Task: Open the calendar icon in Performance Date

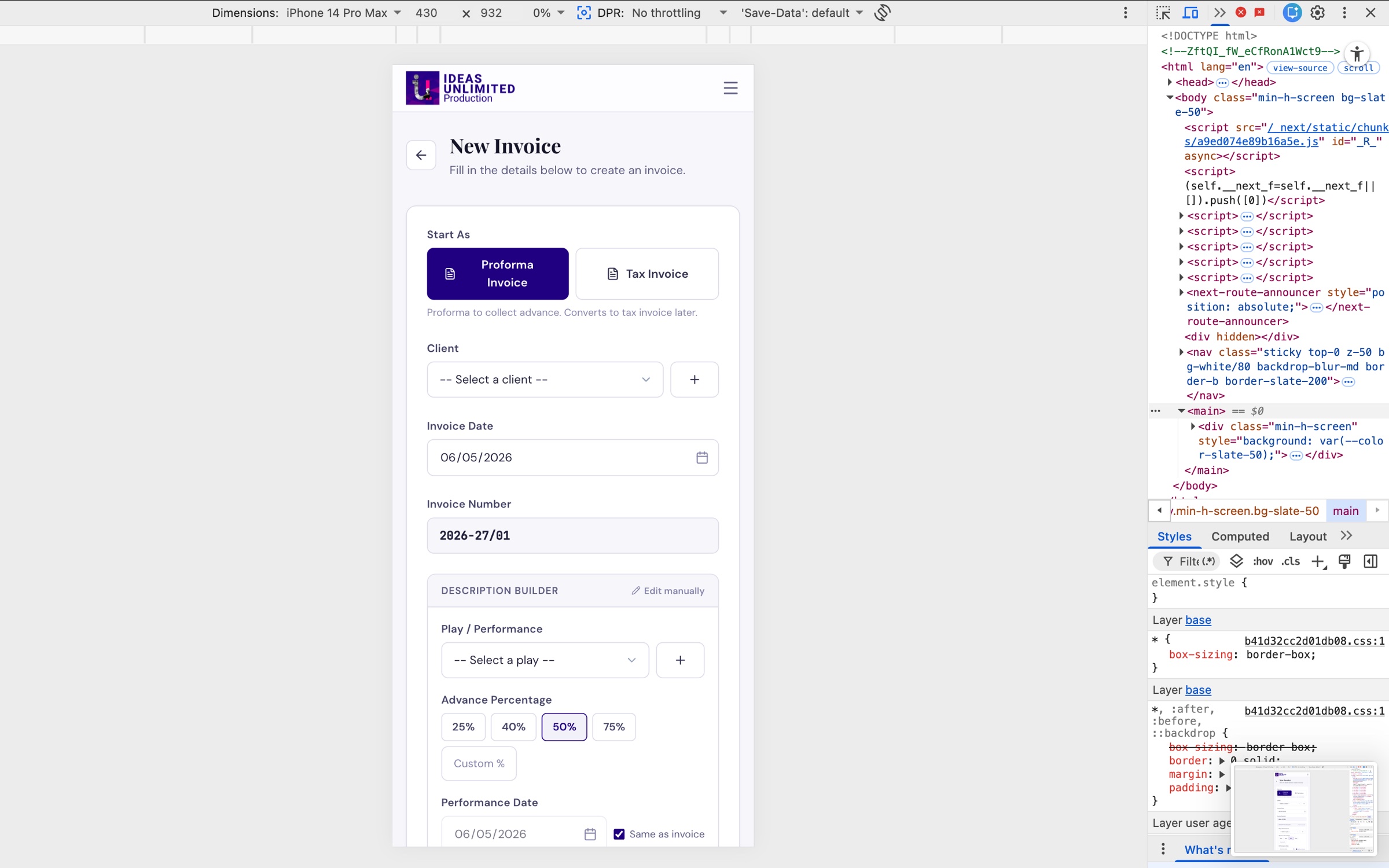Action: click(590, 834)
